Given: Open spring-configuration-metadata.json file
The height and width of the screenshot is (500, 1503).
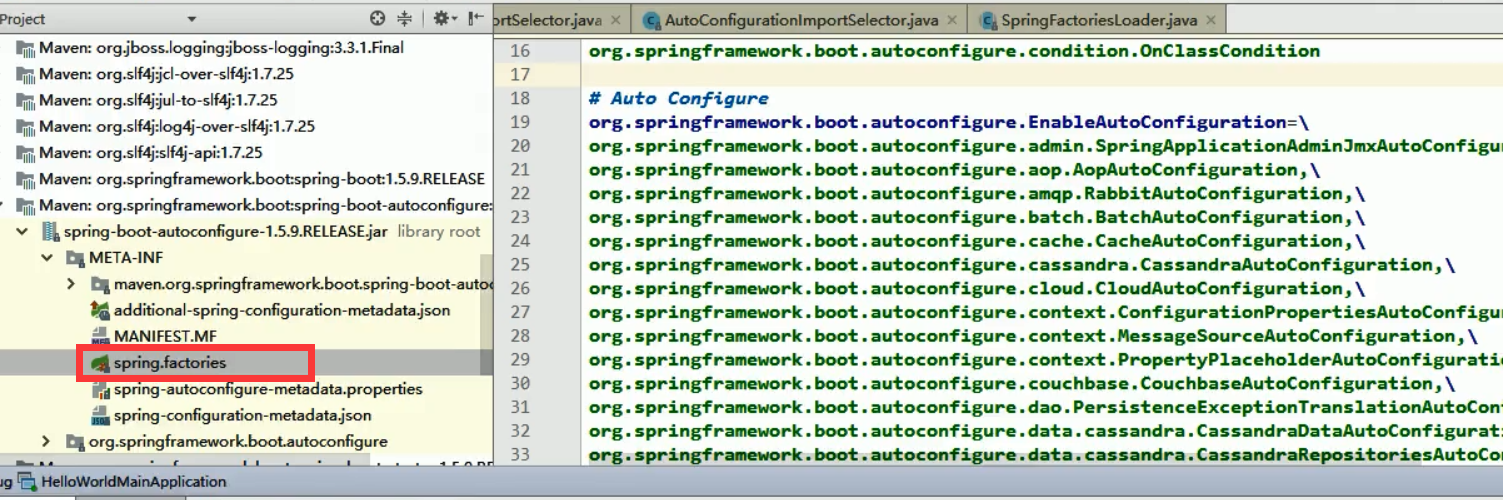Looking at the screenshot, I should click(x=242, y=415).
